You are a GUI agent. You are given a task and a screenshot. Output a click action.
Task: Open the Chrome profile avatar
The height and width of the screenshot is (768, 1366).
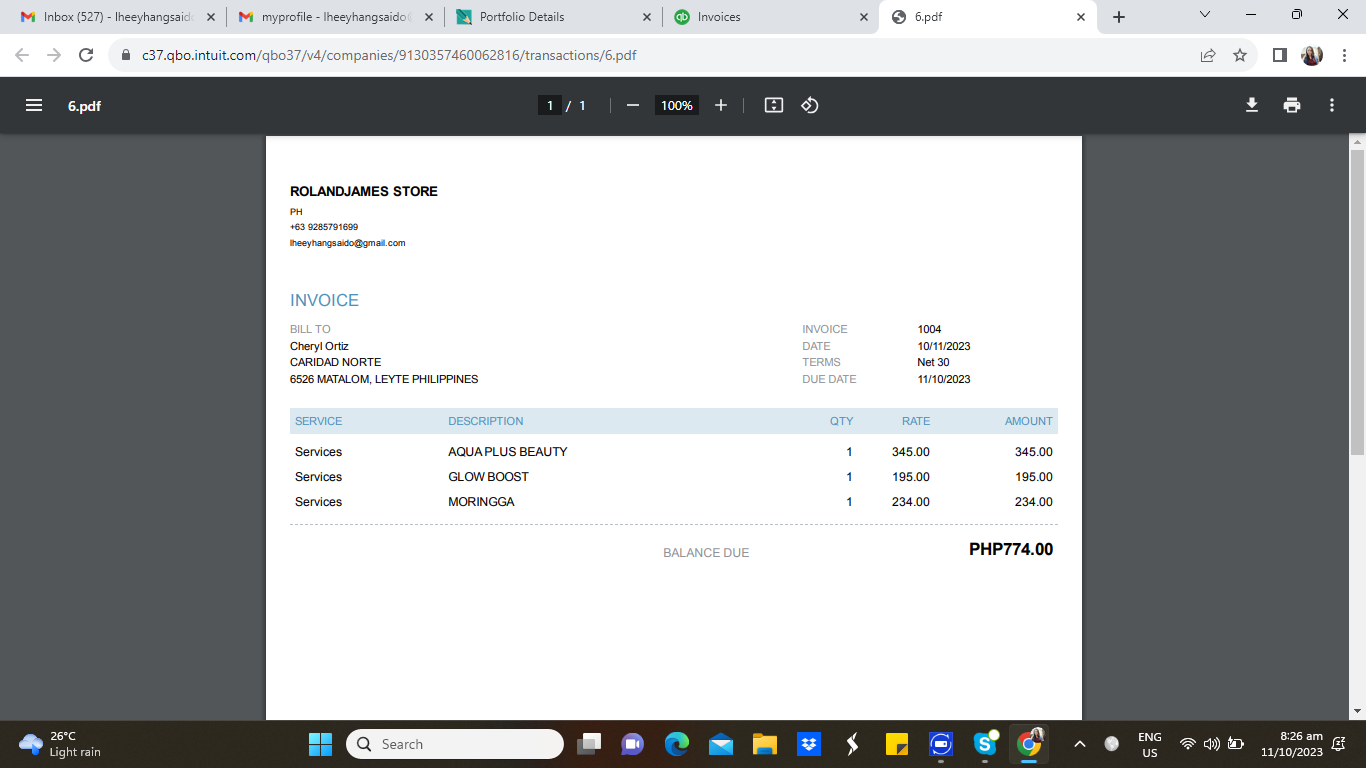coord(1312,55)
